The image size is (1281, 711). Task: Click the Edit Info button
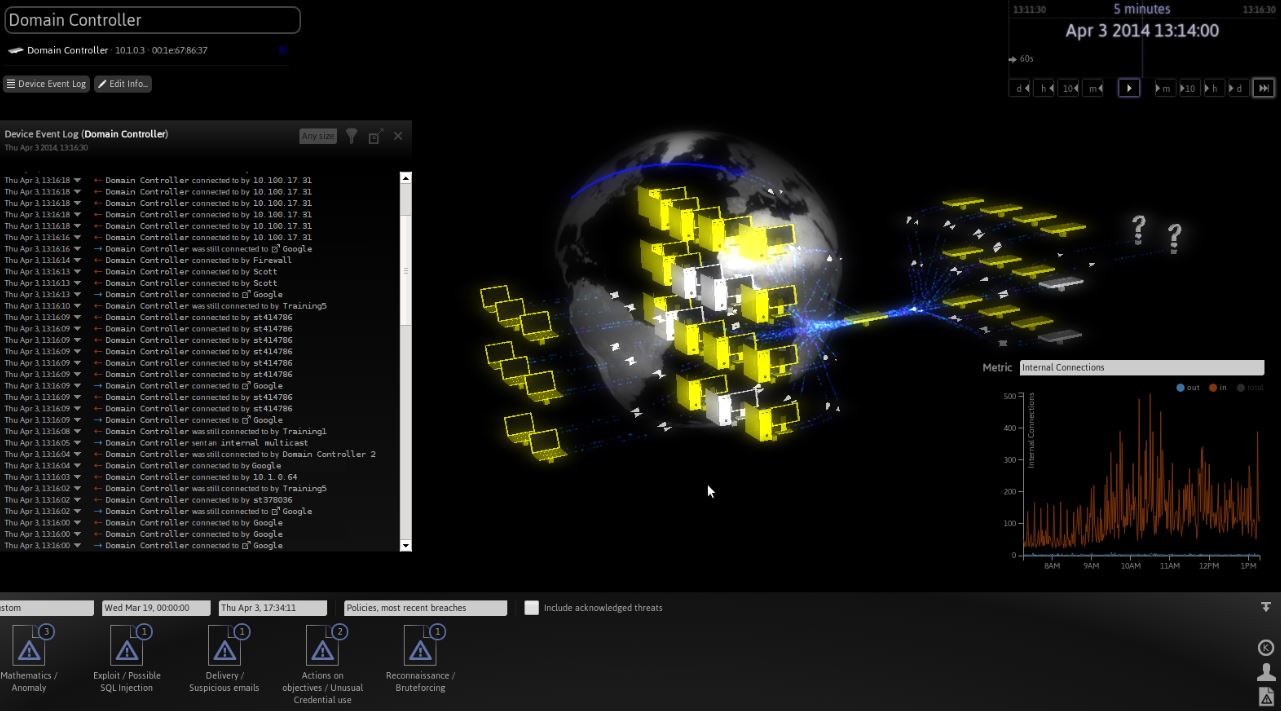123,84
